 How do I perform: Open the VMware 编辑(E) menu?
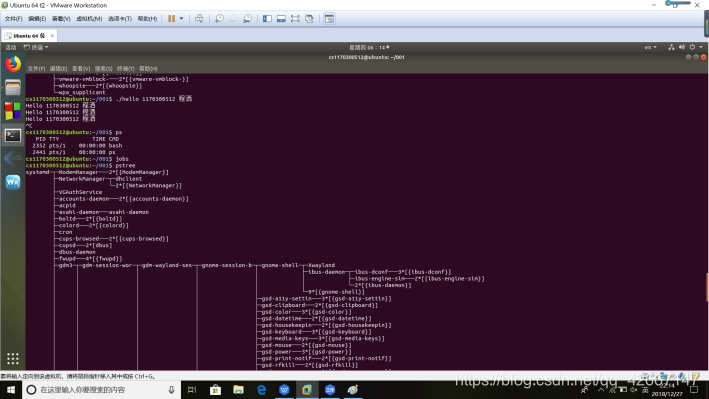(x=37, y=19)
